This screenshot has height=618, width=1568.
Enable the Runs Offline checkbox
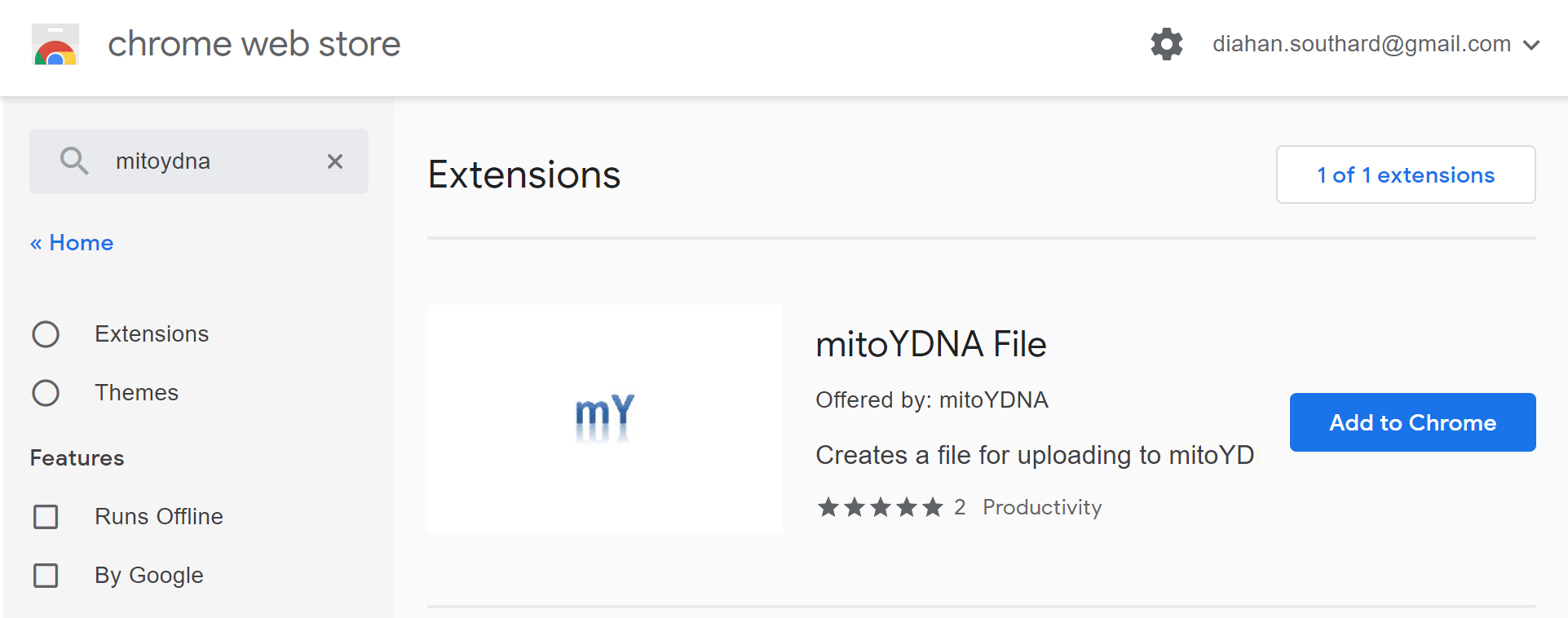click(46, 517)
